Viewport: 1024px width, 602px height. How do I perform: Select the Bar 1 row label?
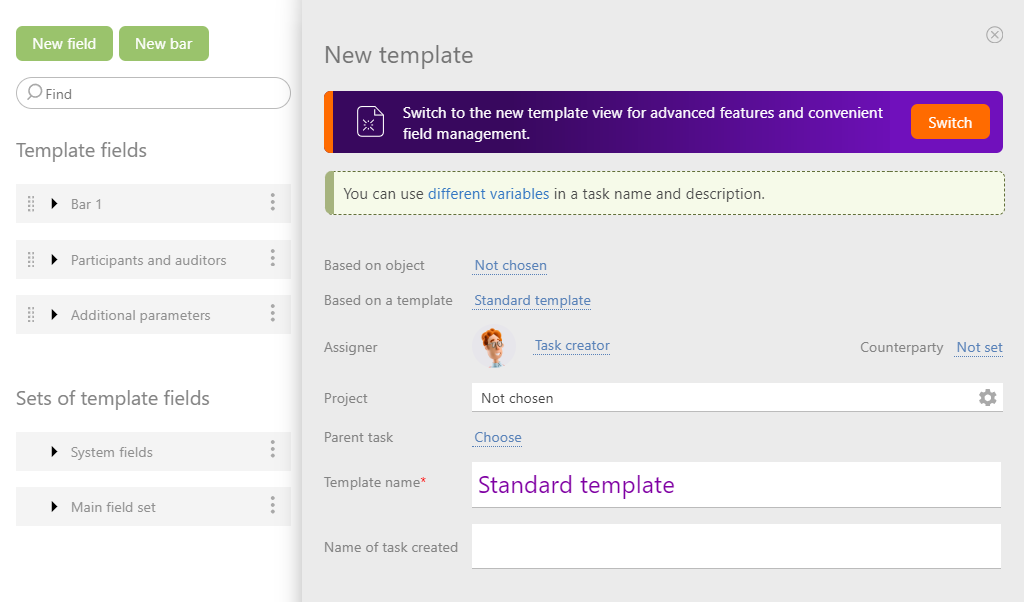86,204
